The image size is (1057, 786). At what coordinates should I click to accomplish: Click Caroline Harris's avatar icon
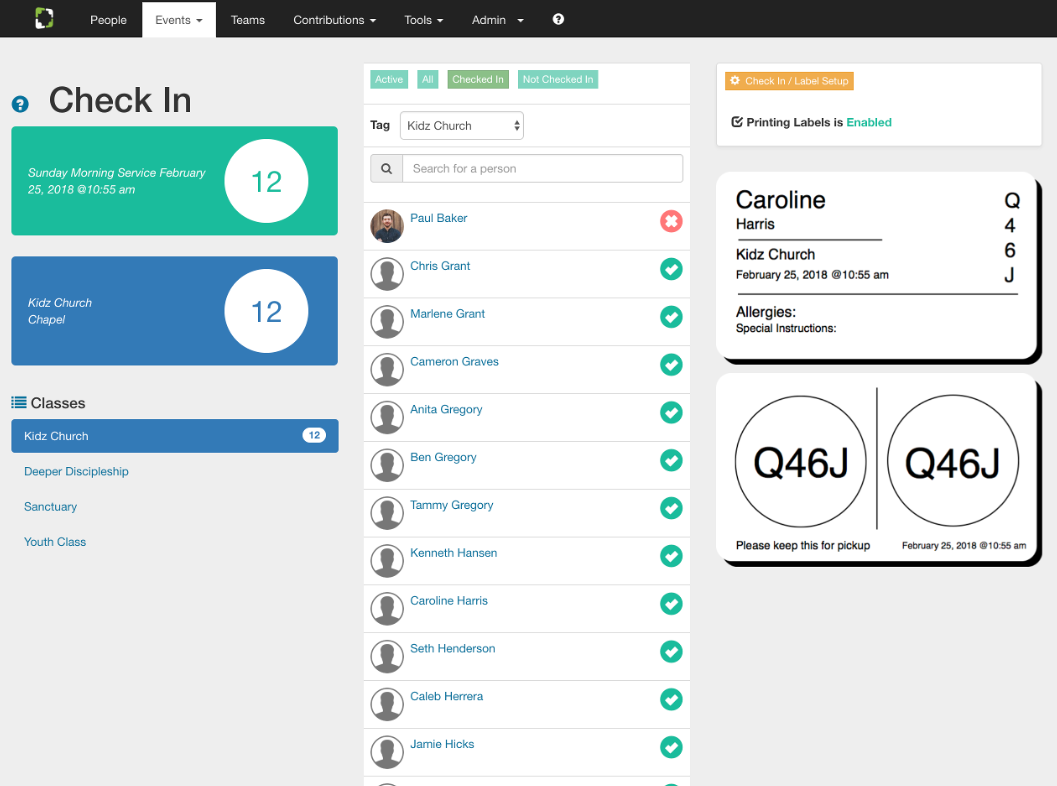point(387,609)
